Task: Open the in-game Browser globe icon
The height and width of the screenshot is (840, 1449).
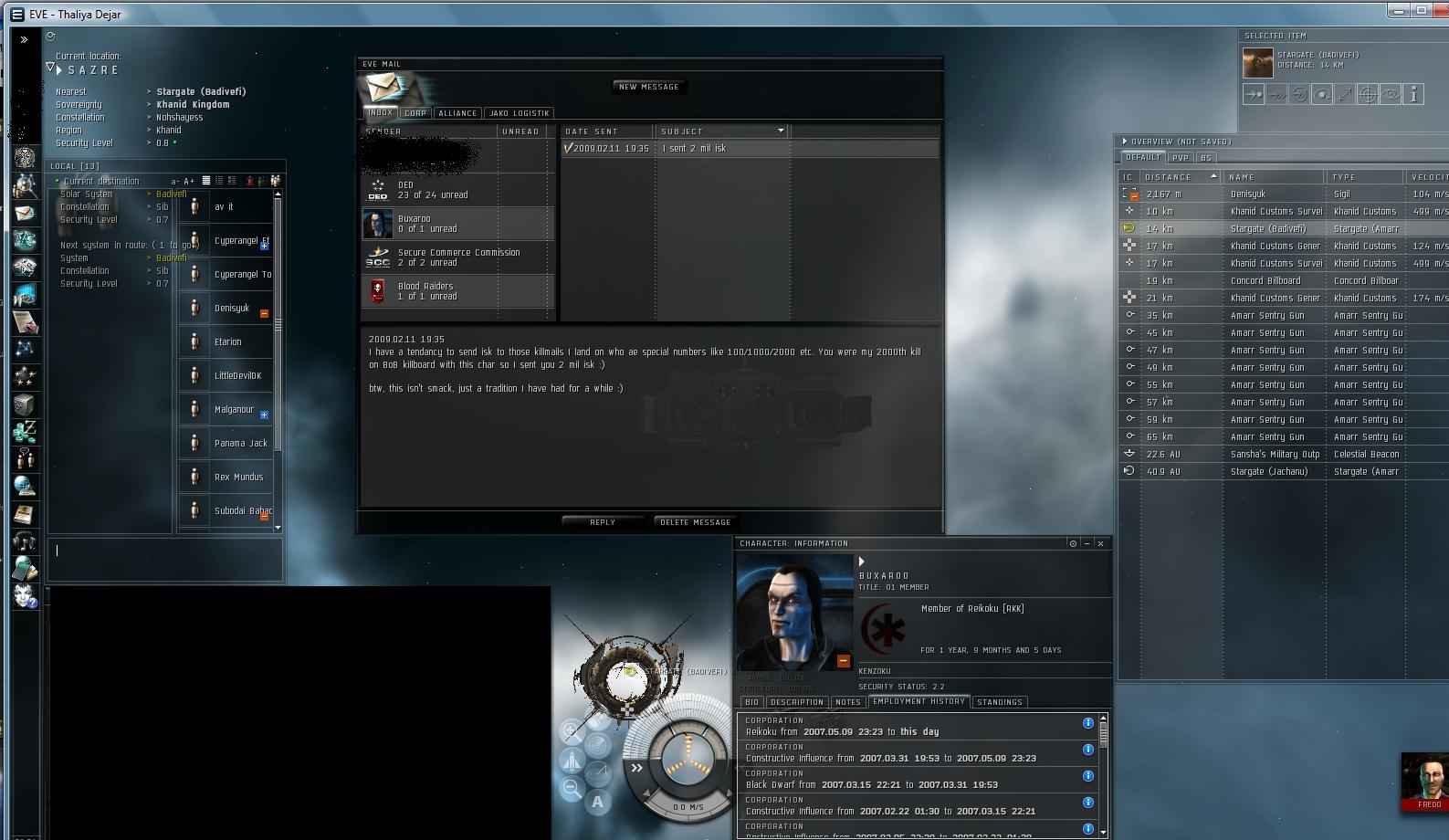Action: coord(25,486)
